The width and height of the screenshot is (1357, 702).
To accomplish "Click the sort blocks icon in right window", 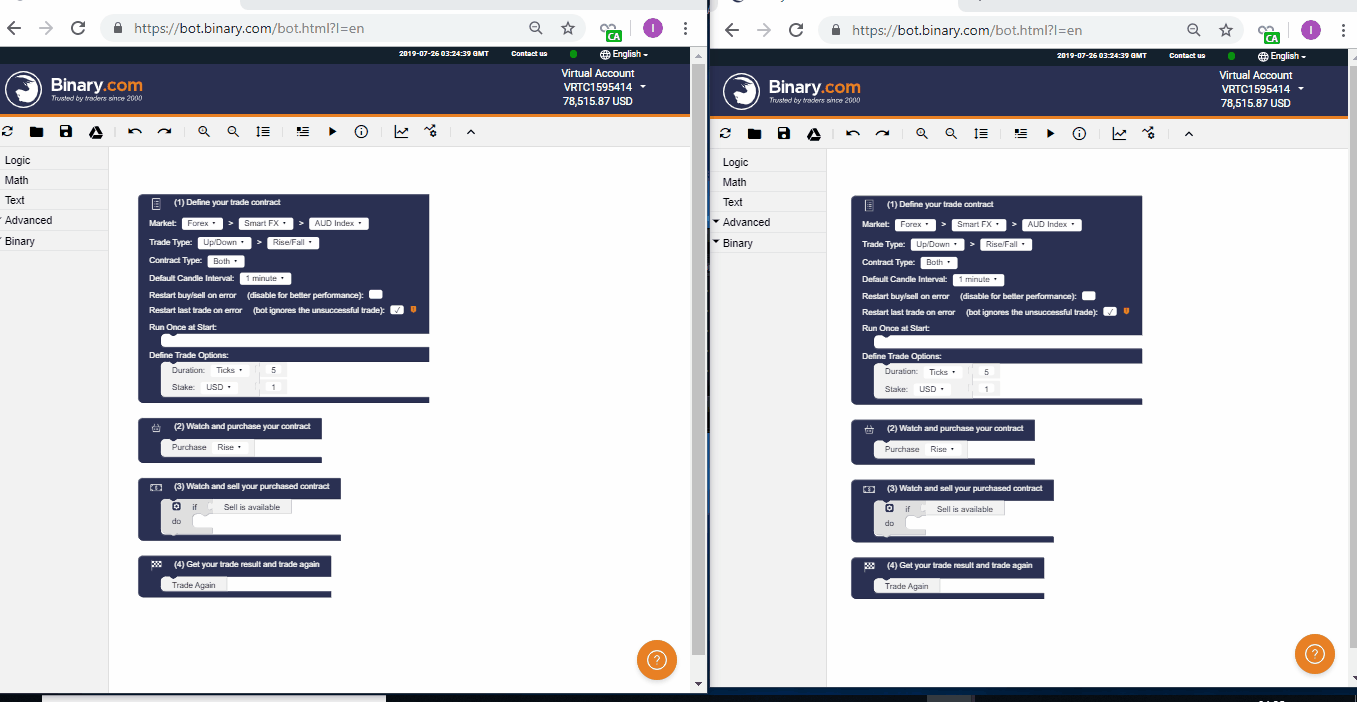I will tap(981, 134).
